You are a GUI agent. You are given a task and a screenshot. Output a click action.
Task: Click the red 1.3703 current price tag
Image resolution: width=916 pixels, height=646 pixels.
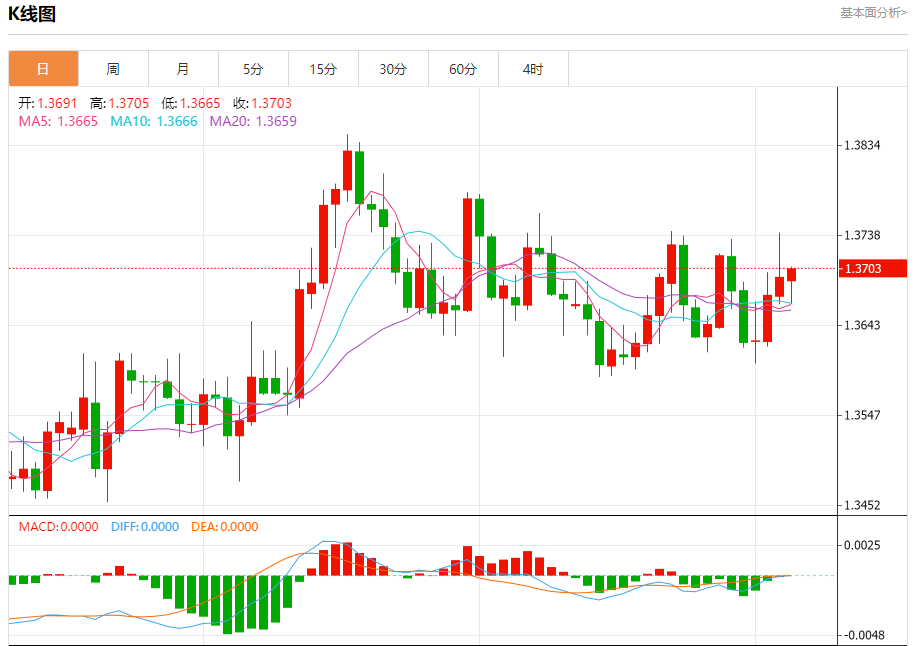873,269
